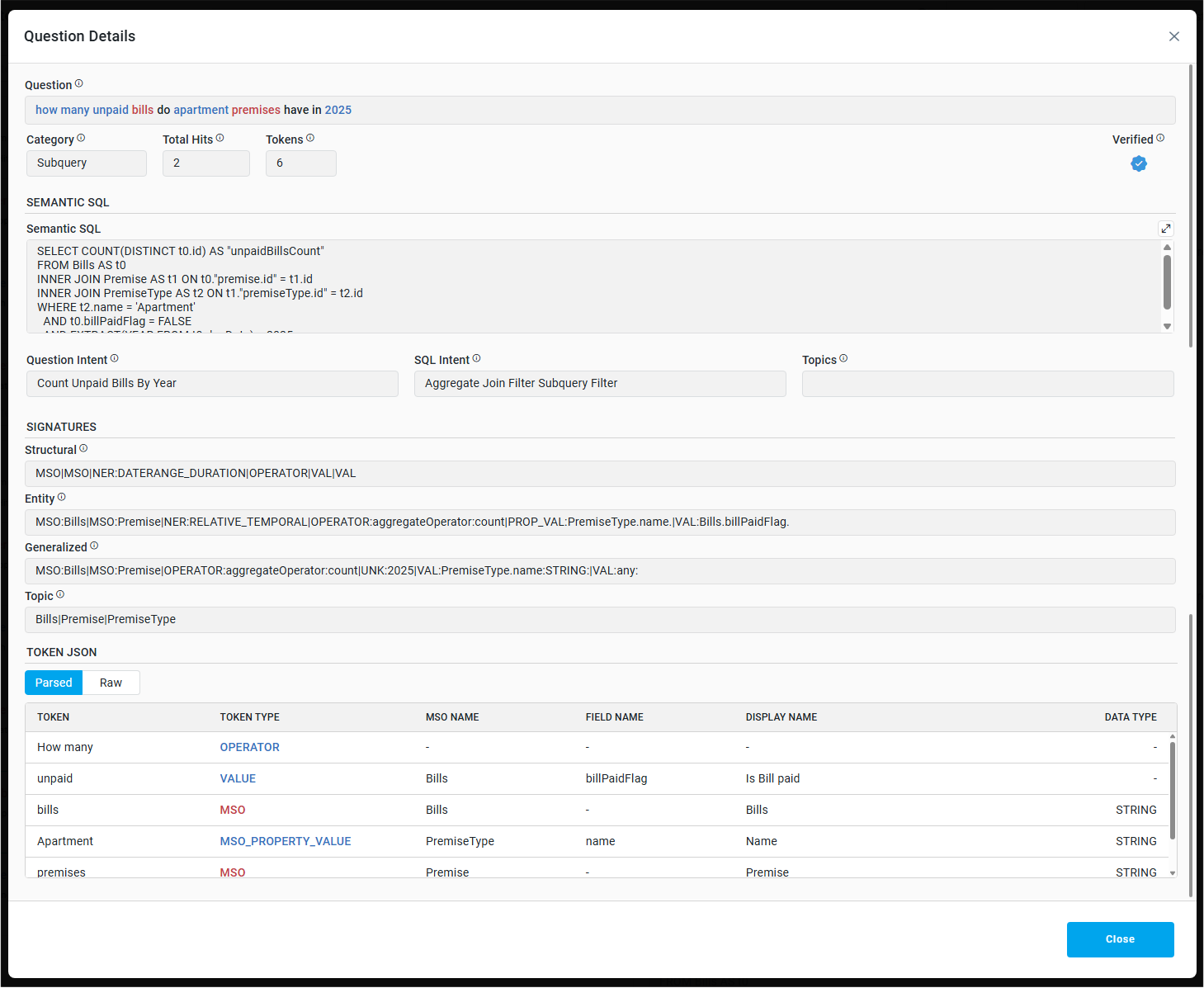Click the Tokens count field
This screenshot has height=988, width=1204.
click(x=301, y=163)
